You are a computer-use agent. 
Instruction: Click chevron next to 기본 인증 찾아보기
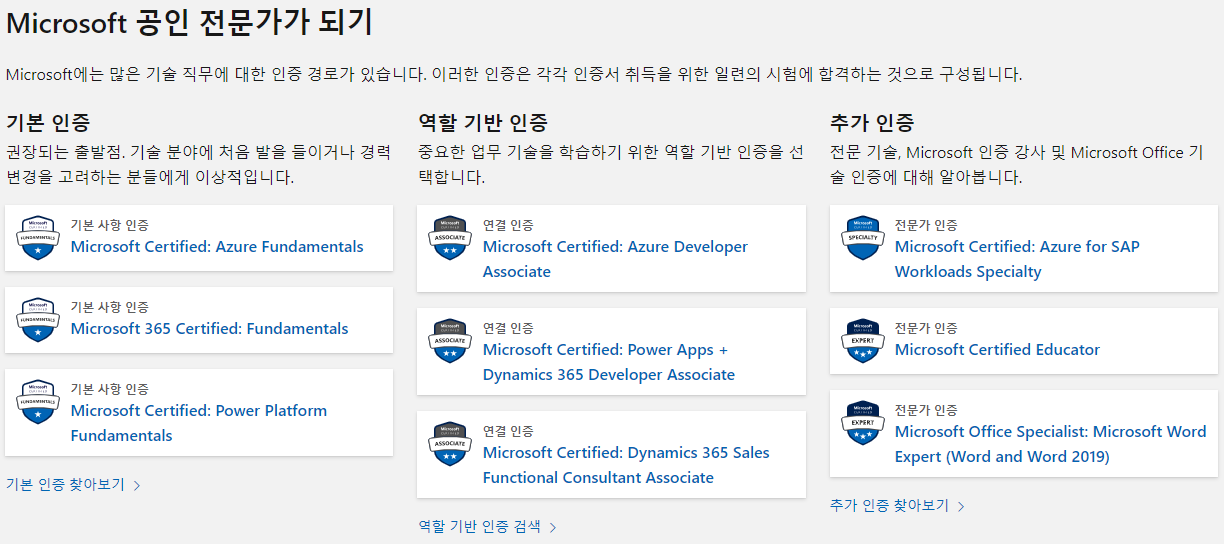(x=137, y=486)
